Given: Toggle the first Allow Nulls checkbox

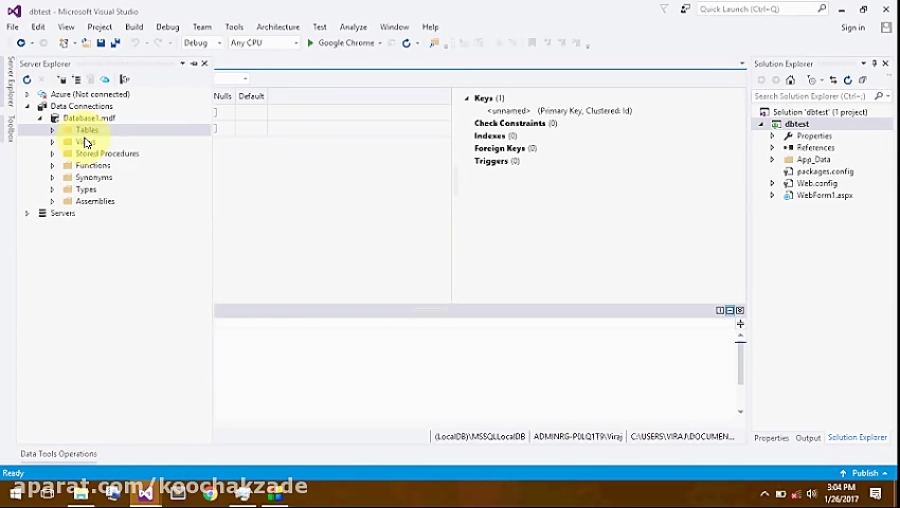Looking at the screenshot, I should [x=215, y=112].
